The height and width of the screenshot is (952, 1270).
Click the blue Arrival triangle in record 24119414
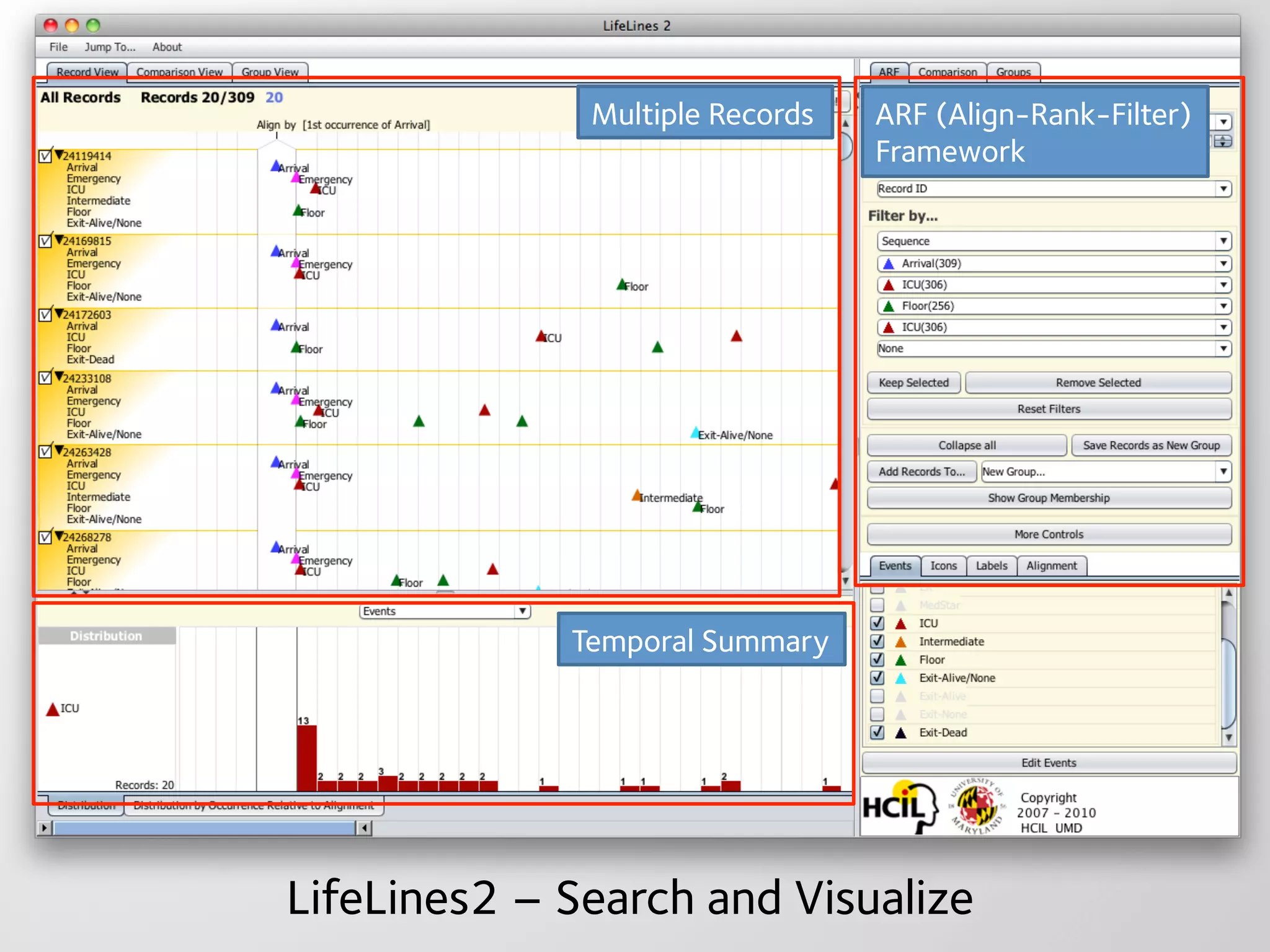click(276, 166)
